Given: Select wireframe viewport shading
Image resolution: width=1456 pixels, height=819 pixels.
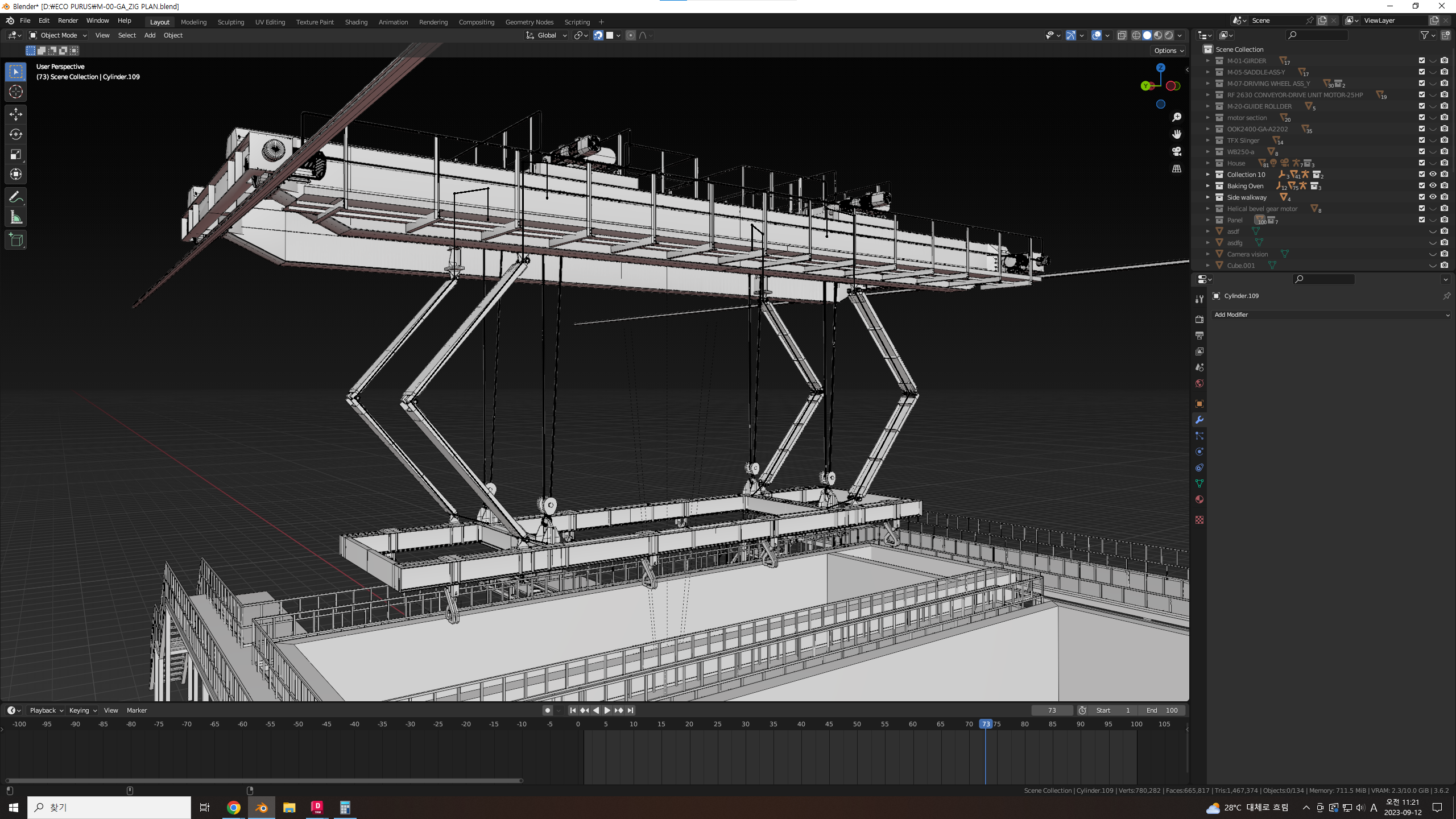Looking at the screenshot, I should [1136, 35].
